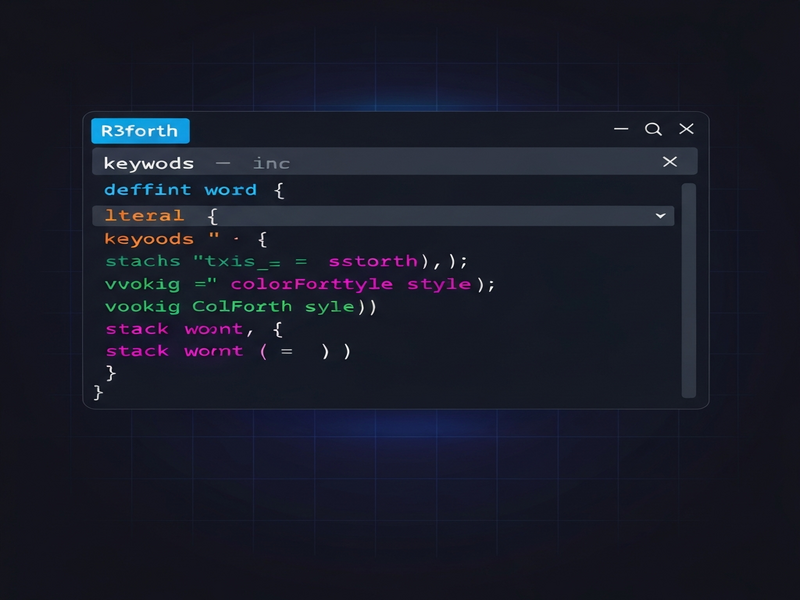
Task: Click the vertical scrollbar of the editor
Action: (x=689, y=290)
